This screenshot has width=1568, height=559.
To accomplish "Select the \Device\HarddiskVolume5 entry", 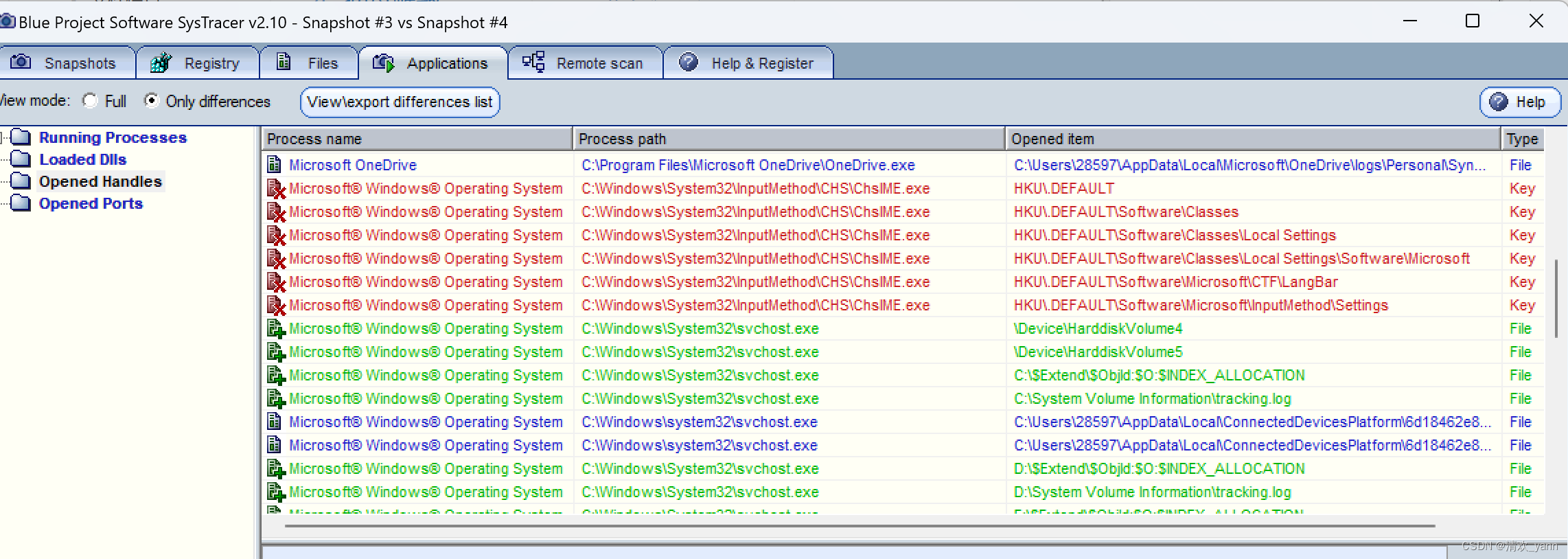I will pyautogui.click(x=1098, y=352).
